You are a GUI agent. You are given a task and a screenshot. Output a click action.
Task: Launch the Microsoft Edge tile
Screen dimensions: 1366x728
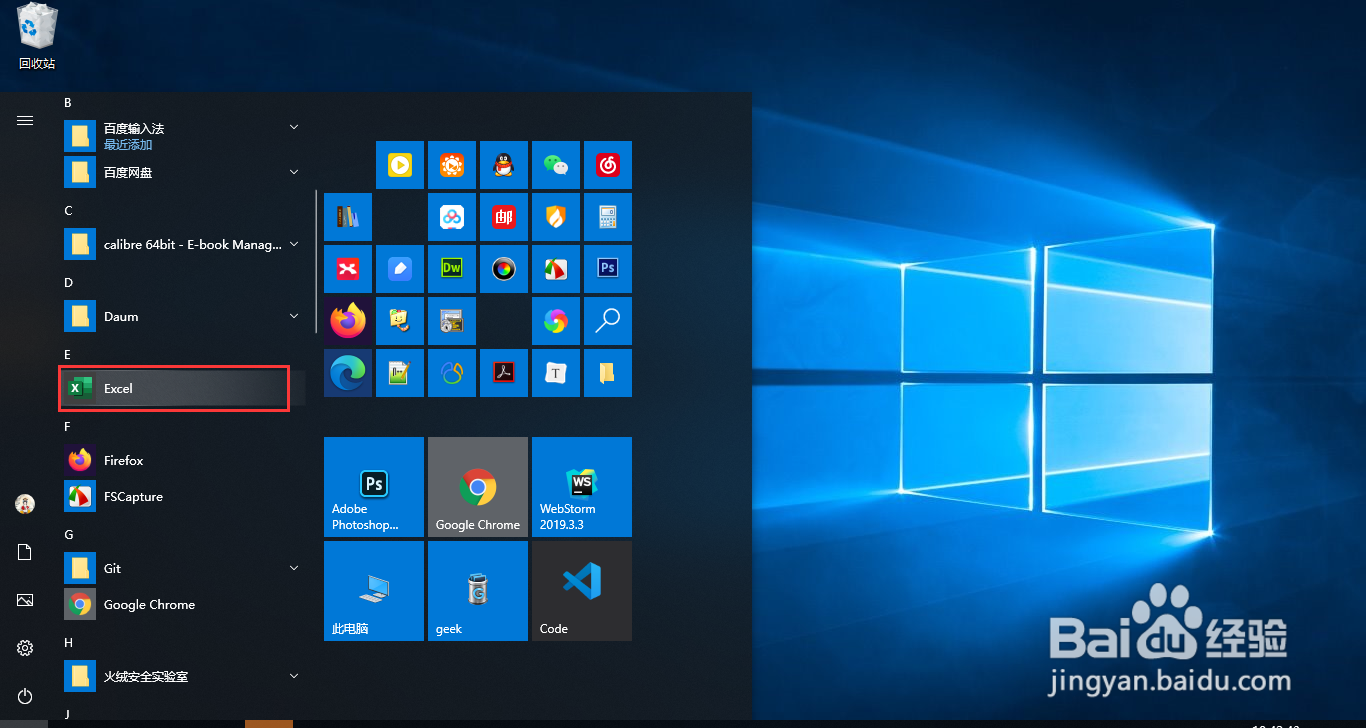[x=348, y=373]
